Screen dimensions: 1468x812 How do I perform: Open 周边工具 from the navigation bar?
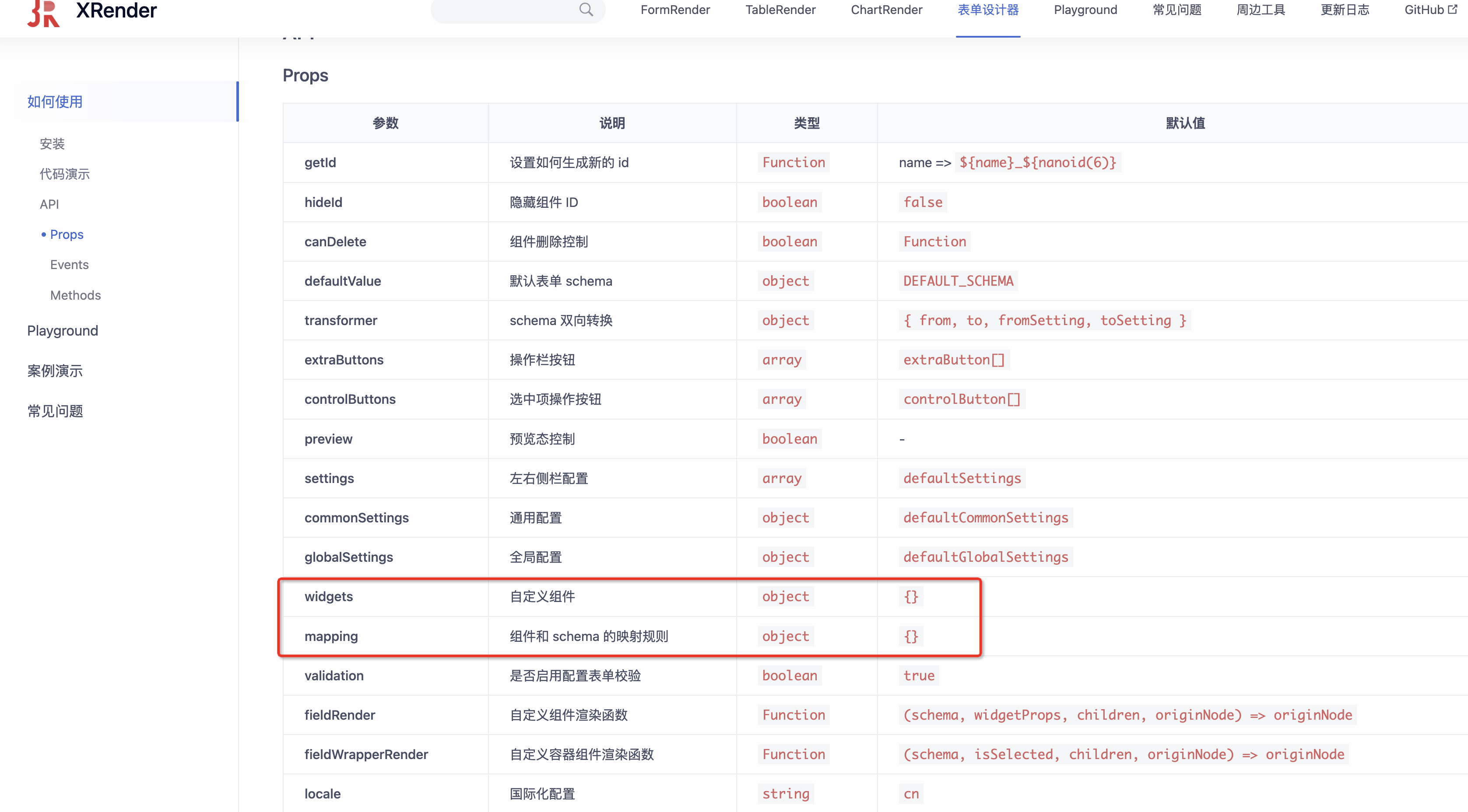click(x=1260, y=10)
